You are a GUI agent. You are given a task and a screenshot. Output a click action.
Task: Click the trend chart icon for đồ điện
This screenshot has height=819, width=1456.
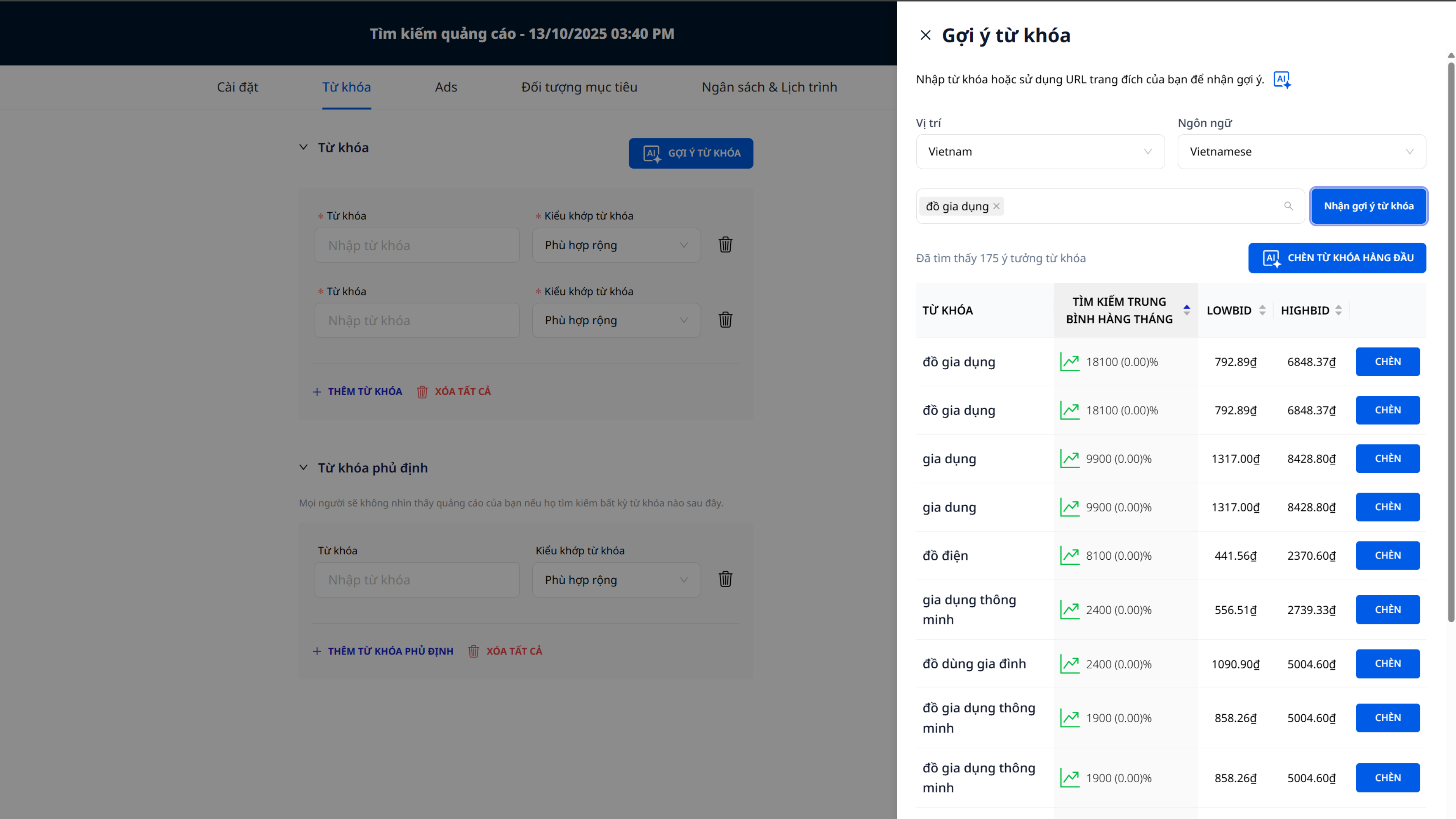[1069, 555]
